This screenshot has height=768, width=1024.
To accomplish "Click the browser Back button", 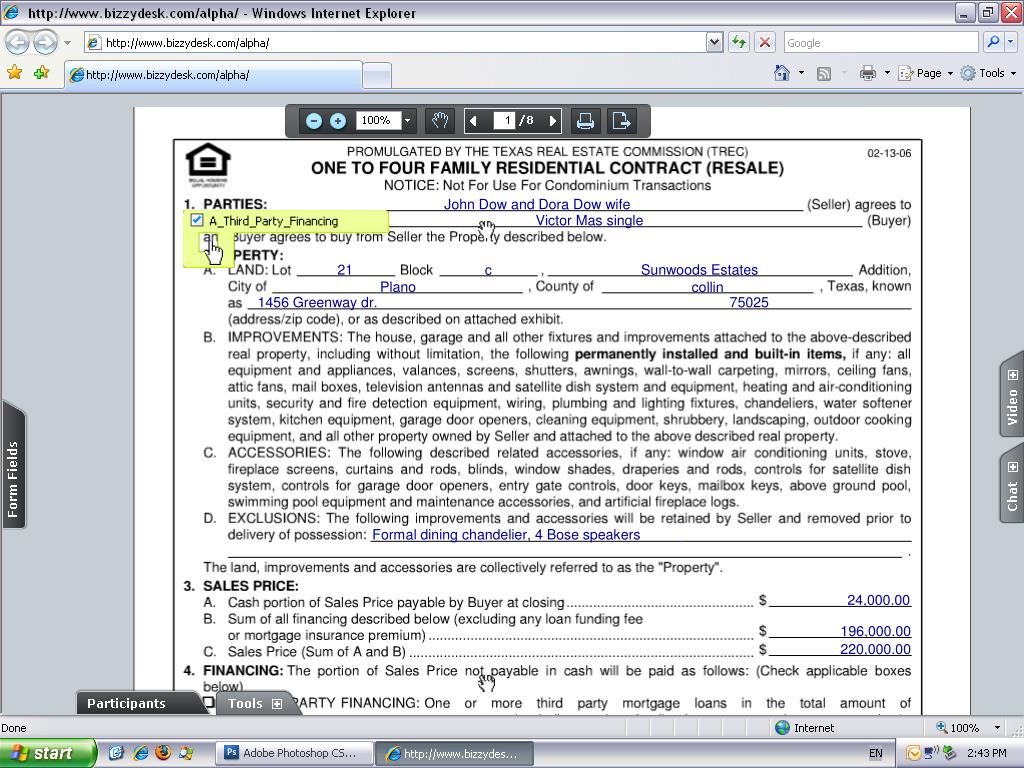I will coord(18,43).
